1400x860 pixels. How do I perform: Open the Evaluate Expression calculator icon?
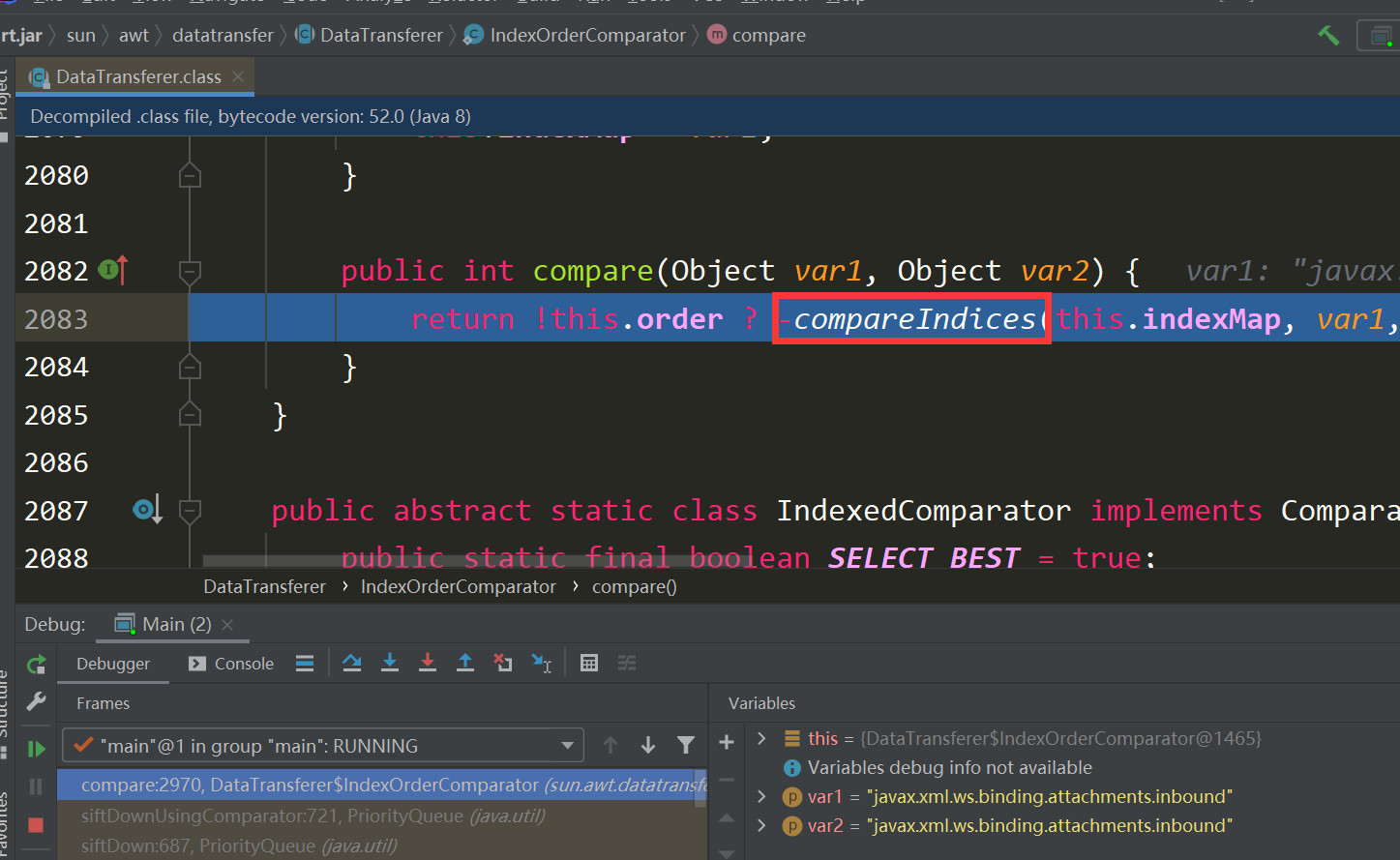[x=588, y=663]
